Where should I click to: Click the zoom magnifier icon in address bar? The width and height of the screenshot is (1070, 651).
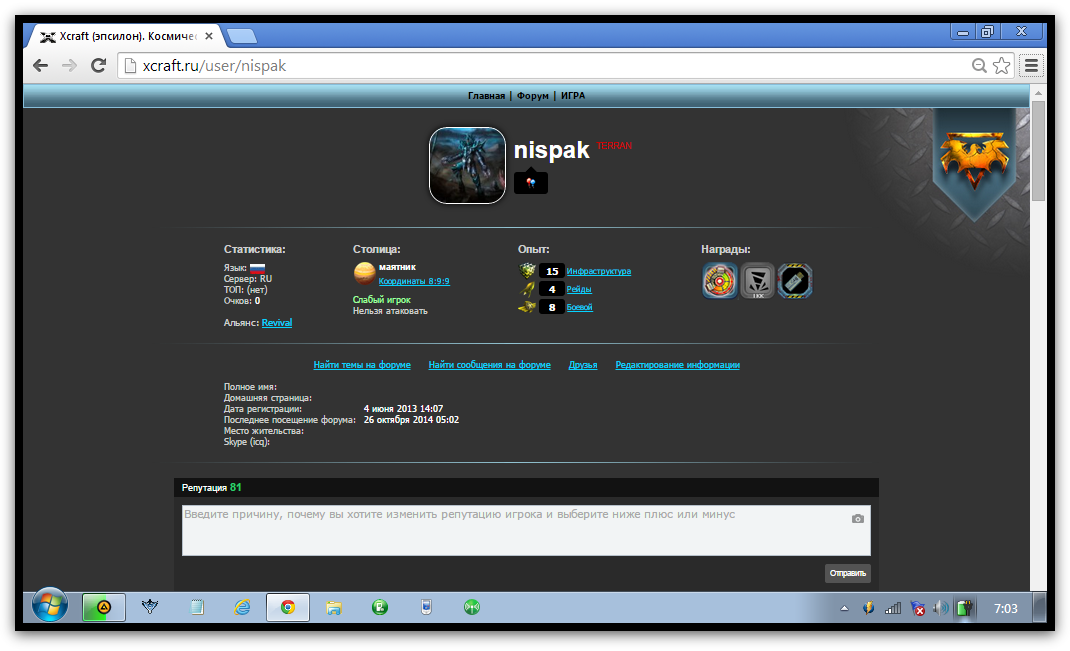click(x=980, y=66)
